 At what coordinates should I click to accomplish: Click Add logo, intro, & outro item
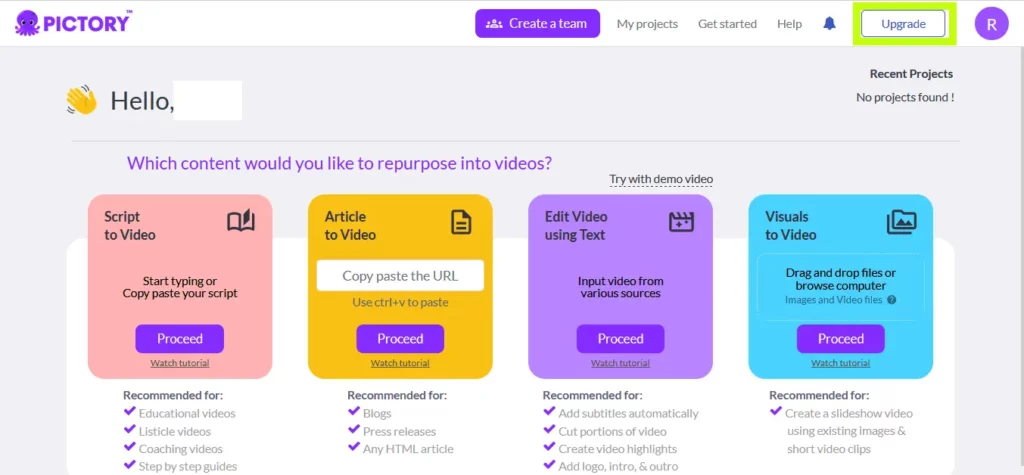pyautogui.click(x=618, y=467)
